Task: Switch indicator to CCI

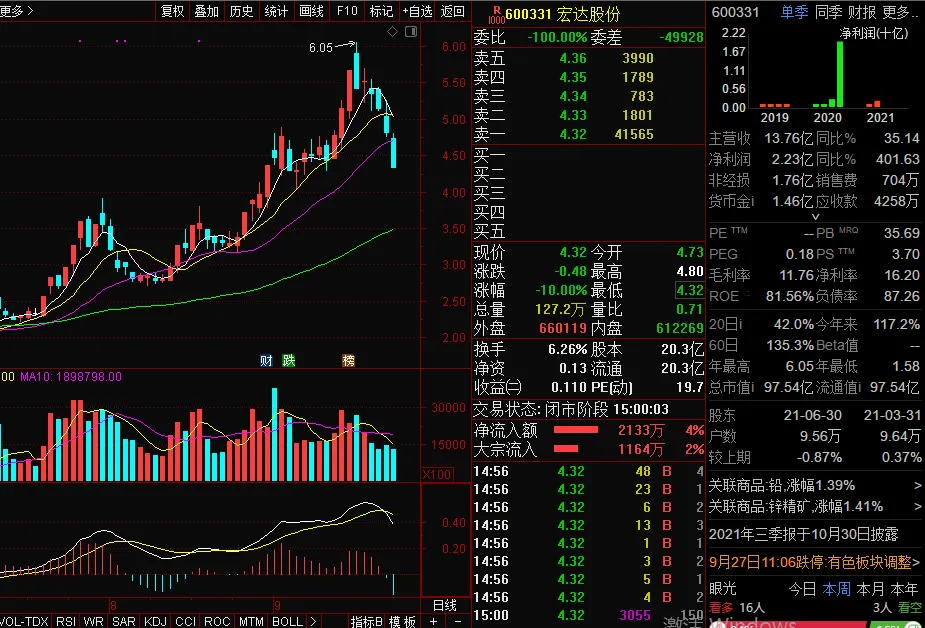Action: pyautogui.click(x=185, y=622)
